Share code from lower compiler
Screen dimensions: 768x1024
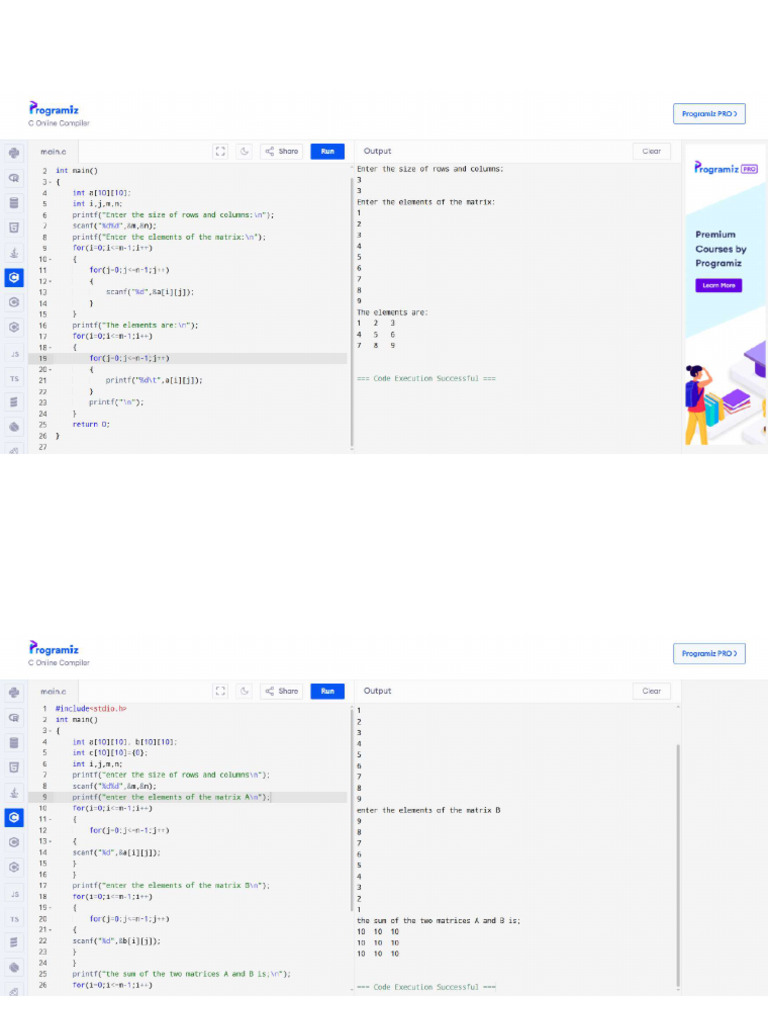point(281,691)
